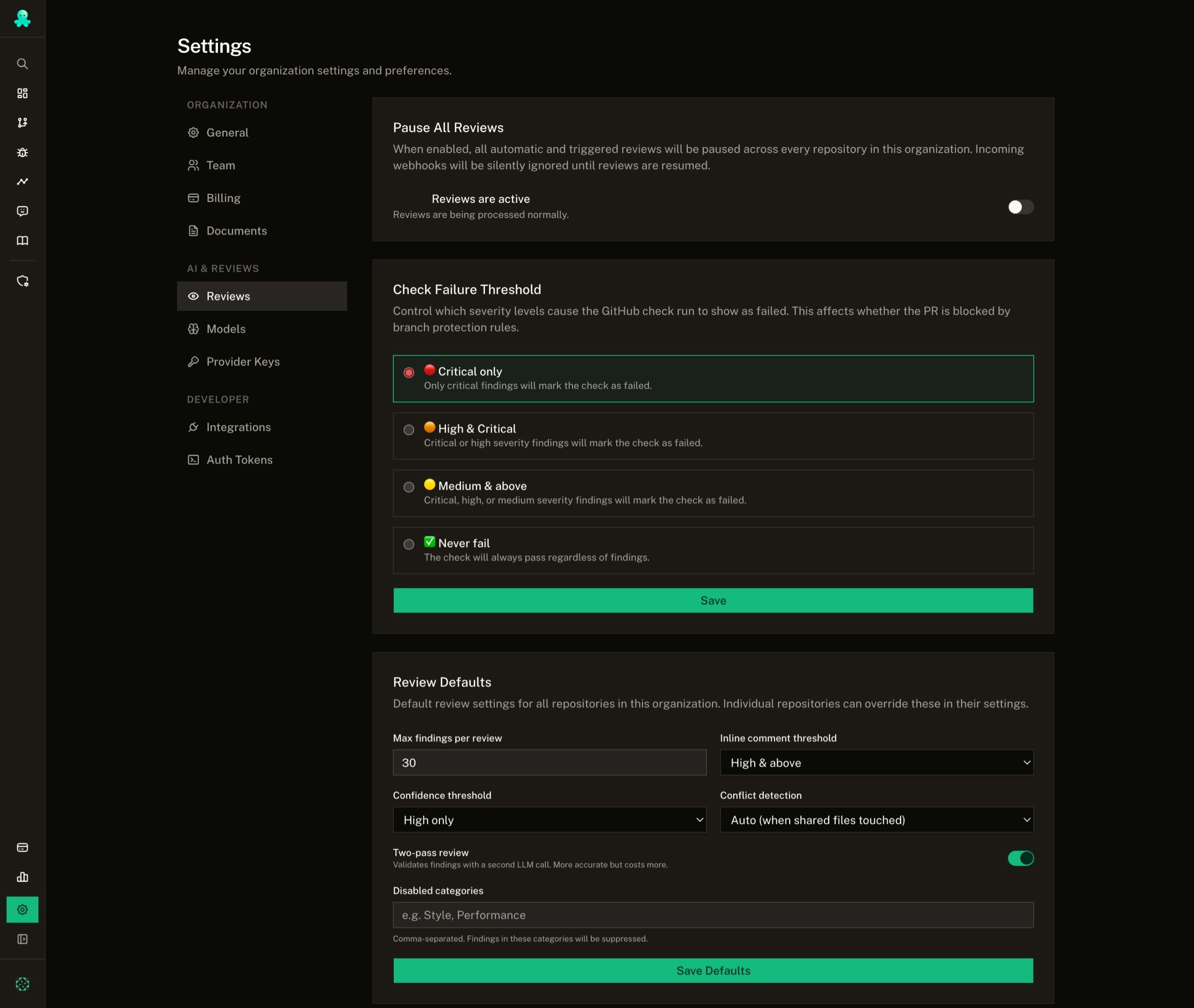Toggle the Pause All Reviews switch
This screenshot has height=1008, width=1194.
(x=1020, y=207)
